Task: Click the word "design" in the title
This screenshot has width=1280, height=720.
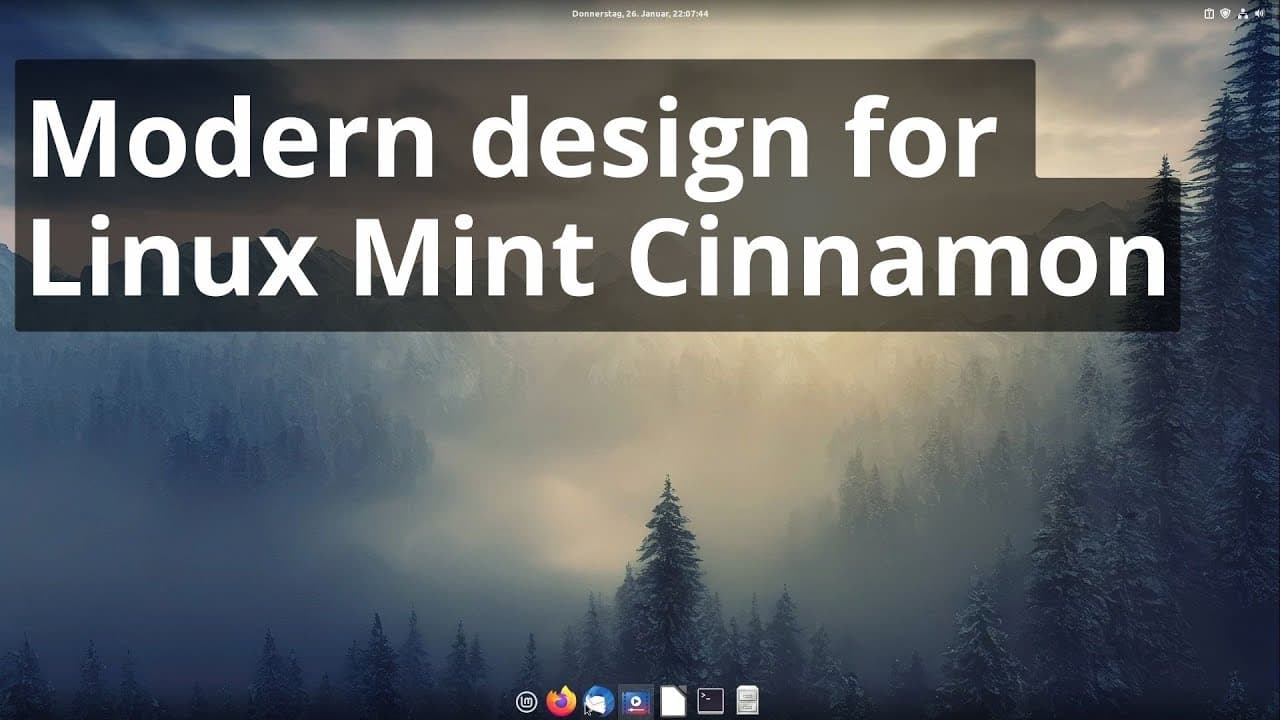Action: (x=640, y=140)
